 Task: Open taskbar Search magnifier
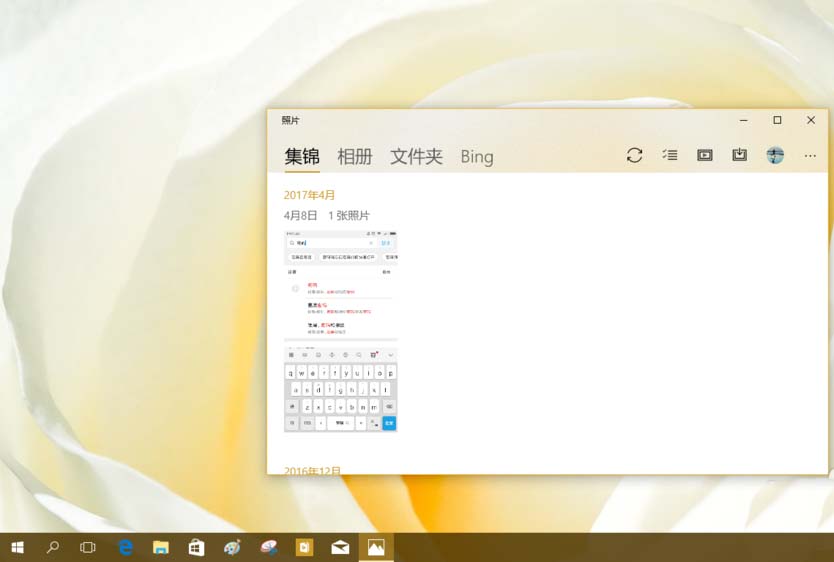point(53,547)
